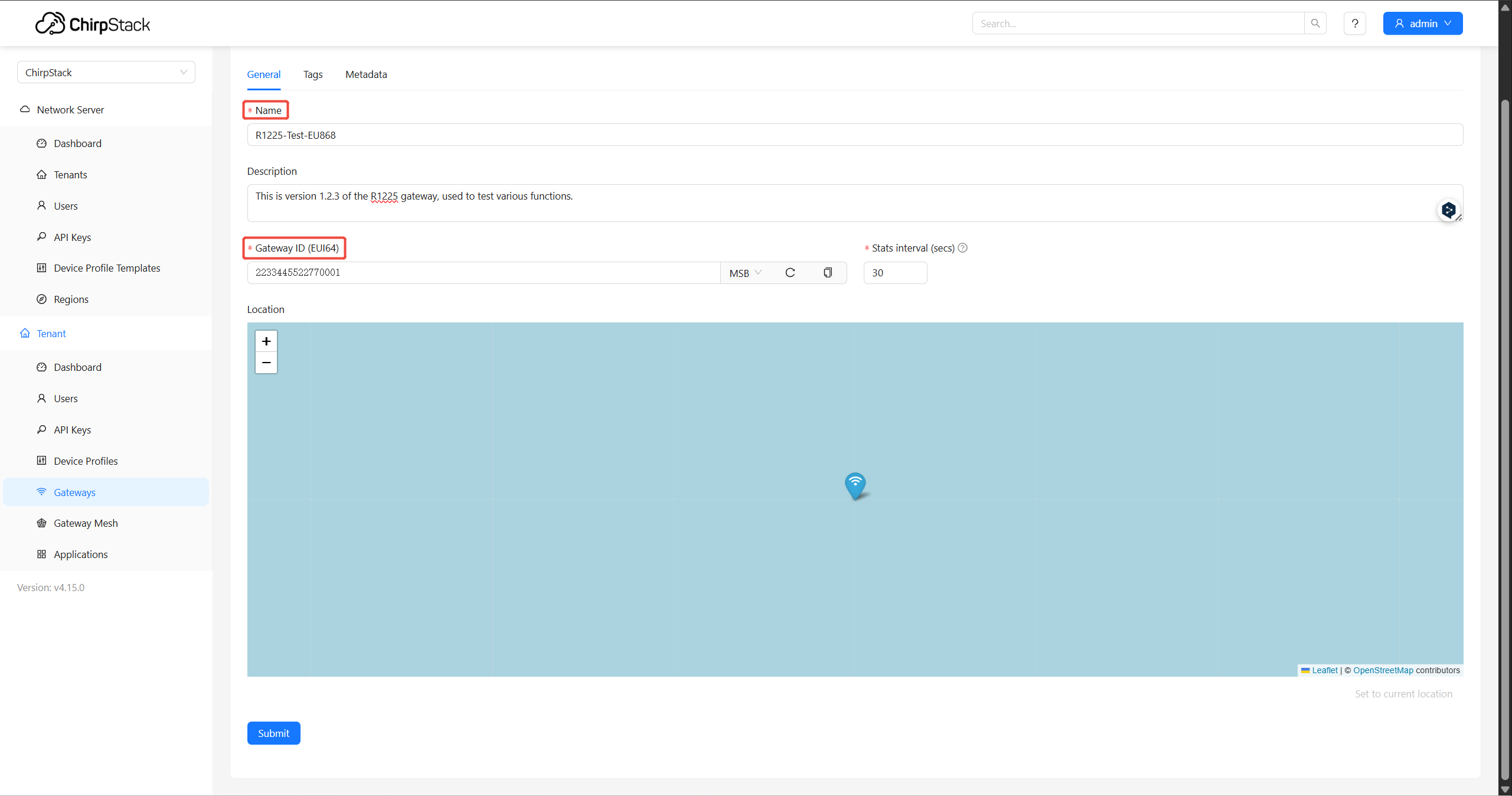The width and height of the screenshot is (1512, 796).
Task: Switch to the Tags tab
Action: click(313, 74)
